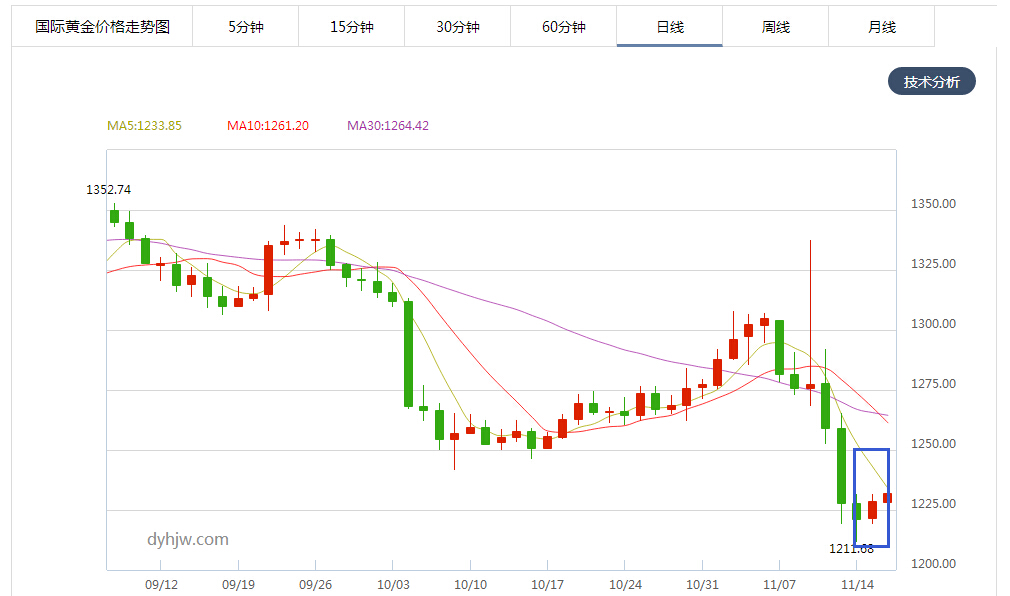
Task: Click the 10/03 date axis label
Action: tap(393, 585)
